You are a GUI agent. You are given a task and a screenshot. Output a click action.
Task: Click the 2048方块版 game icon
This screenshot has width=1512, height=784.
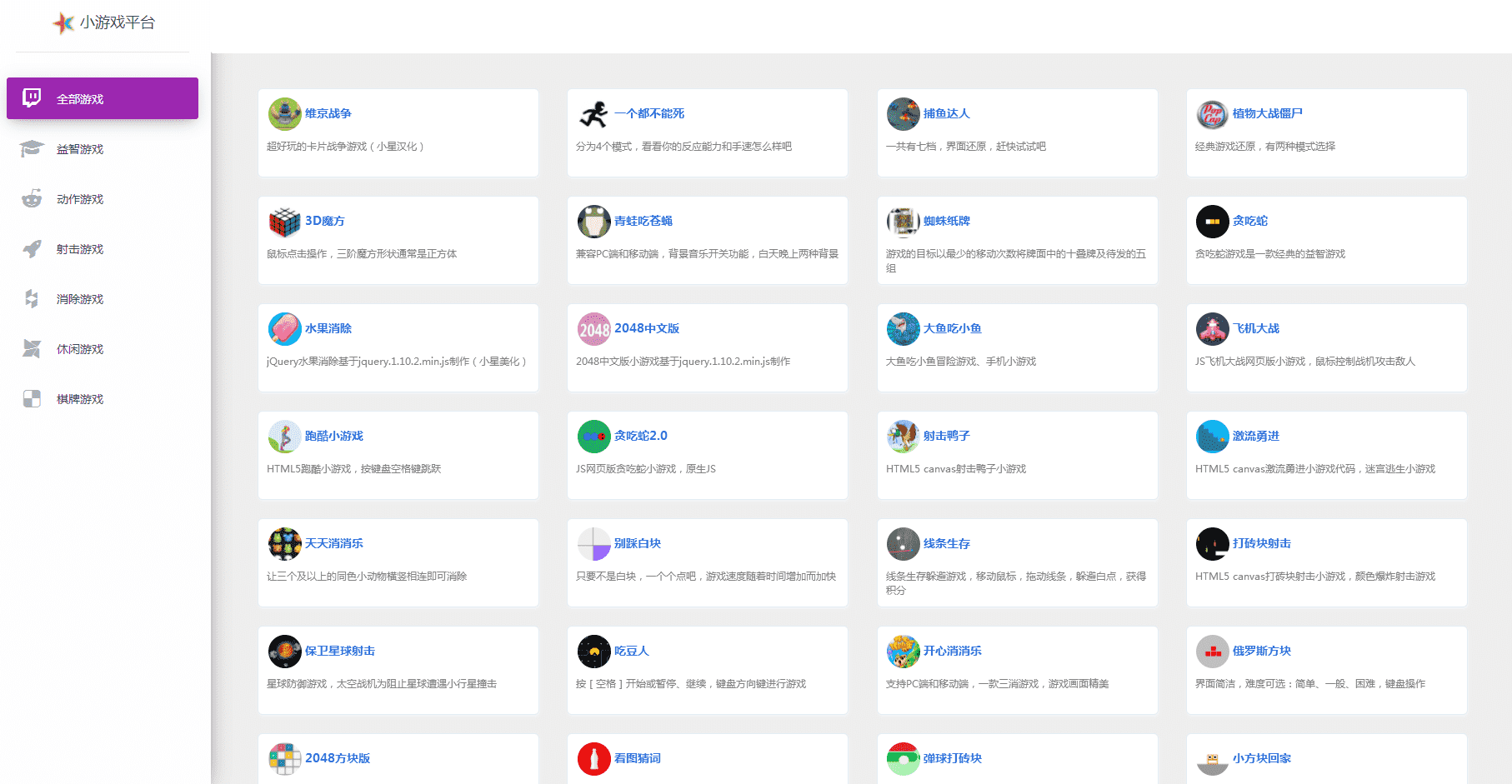click(285, 759)
